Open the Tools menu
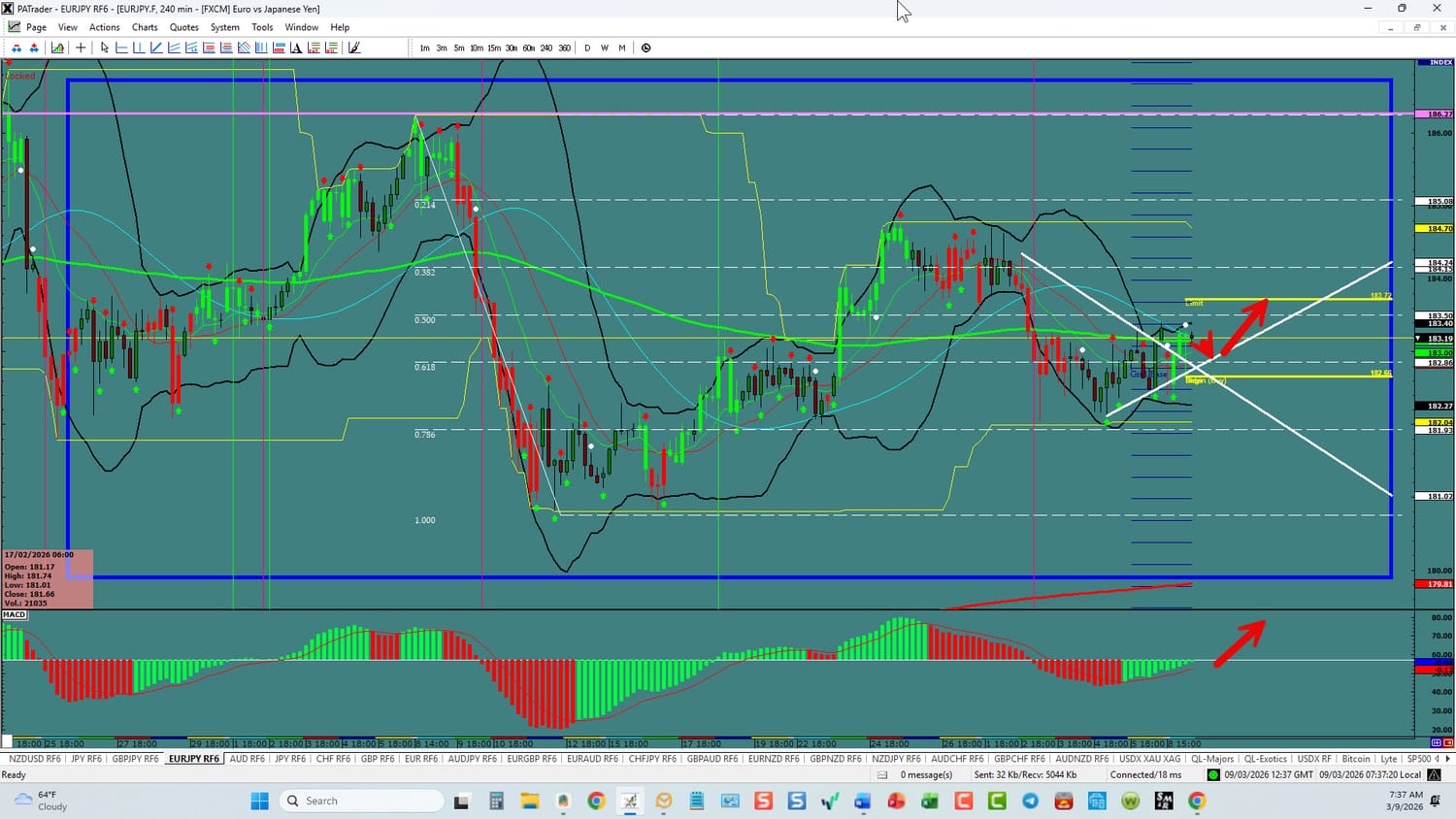1456x819 pixels. (x=262, y=27)
